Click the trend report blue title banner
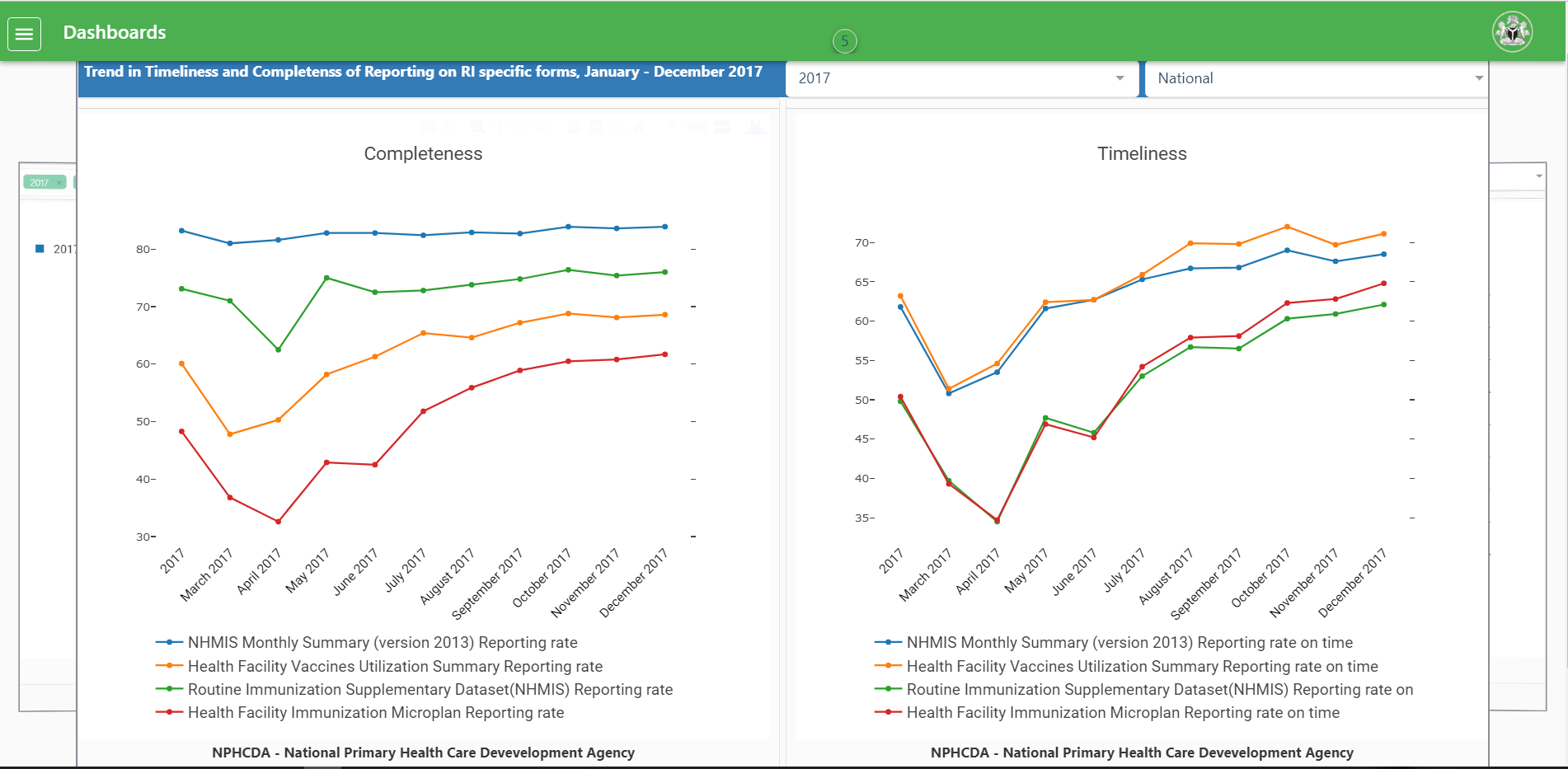Viewport: 1568px width, 769px height. [423, 73]
